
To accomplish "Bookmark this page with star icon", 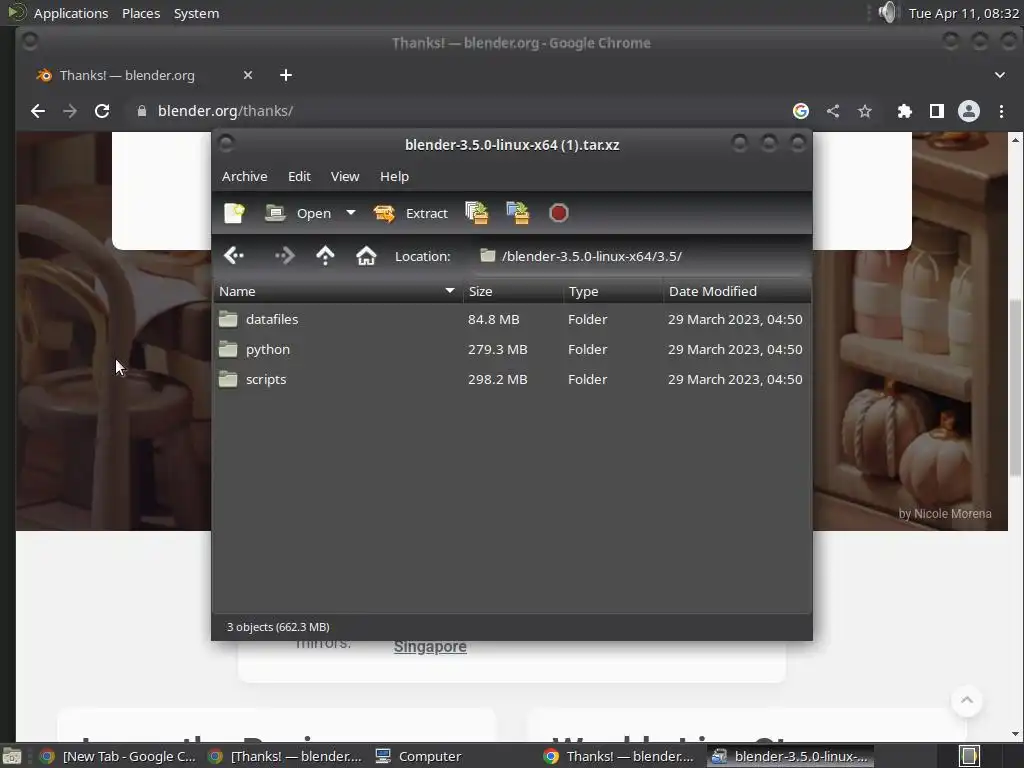I will coord(865,111).
